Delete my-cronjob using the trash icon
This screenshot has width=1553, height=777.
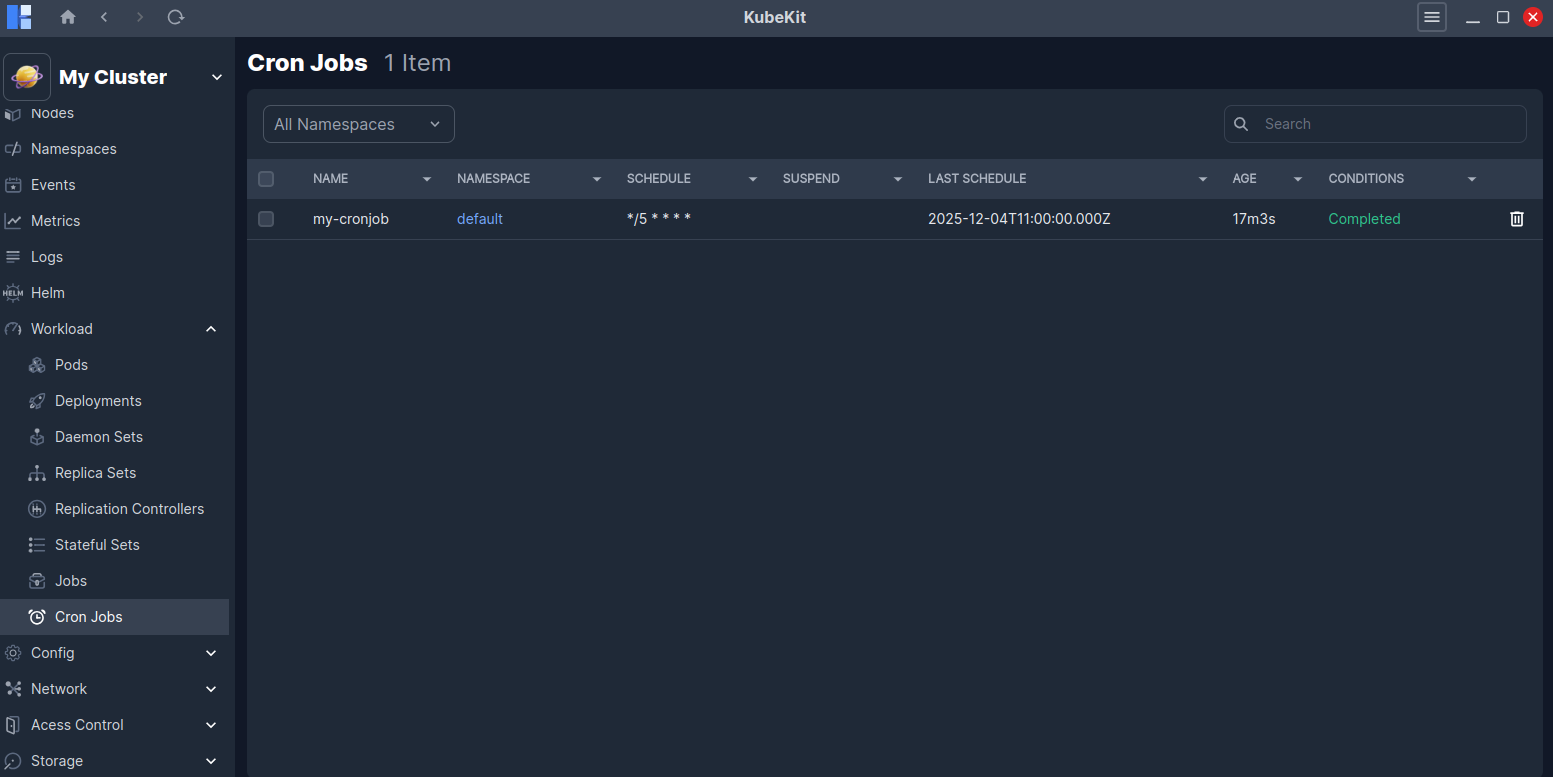[1516, 219]
